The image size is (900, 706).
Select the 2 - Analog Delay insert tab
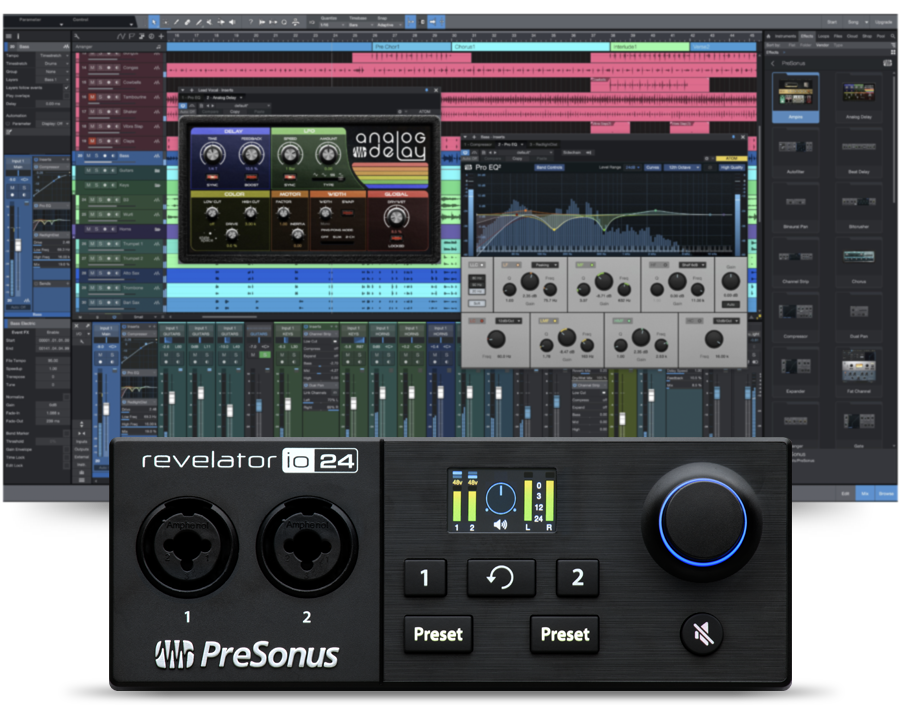224,98
